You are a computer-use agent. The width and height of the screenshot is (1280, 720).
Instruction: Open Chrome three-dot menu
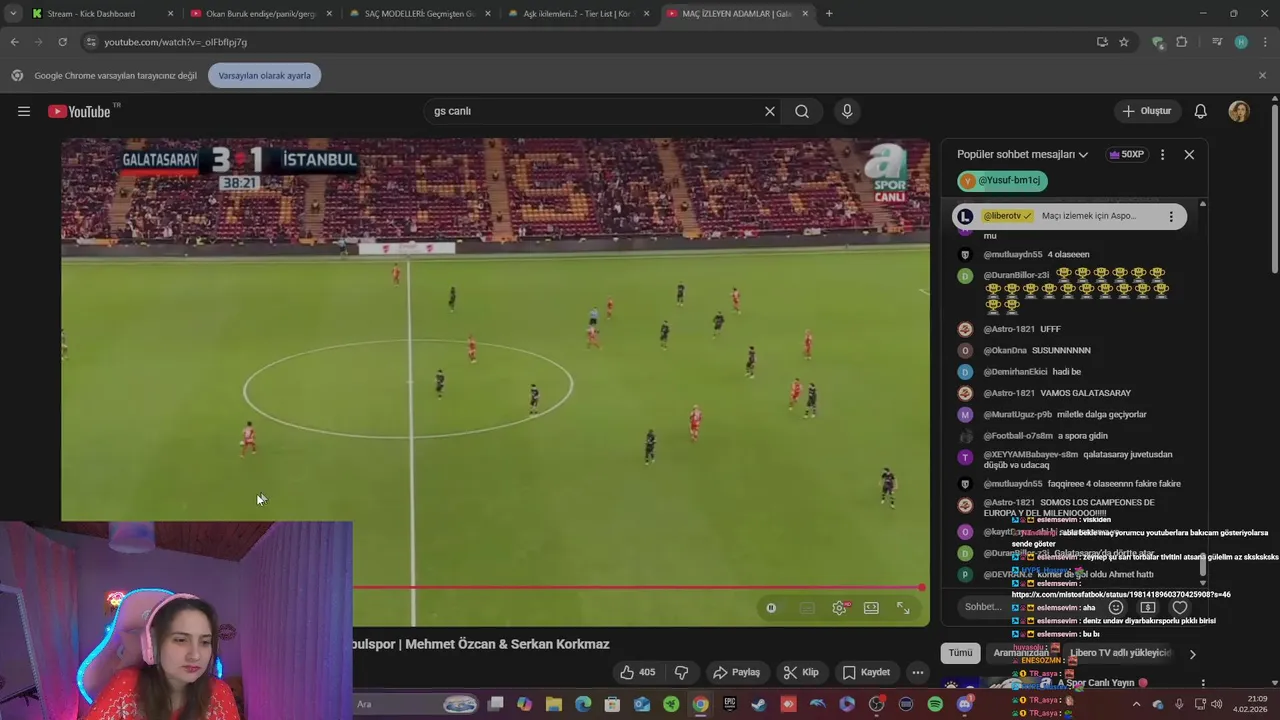click(1264, 42)
